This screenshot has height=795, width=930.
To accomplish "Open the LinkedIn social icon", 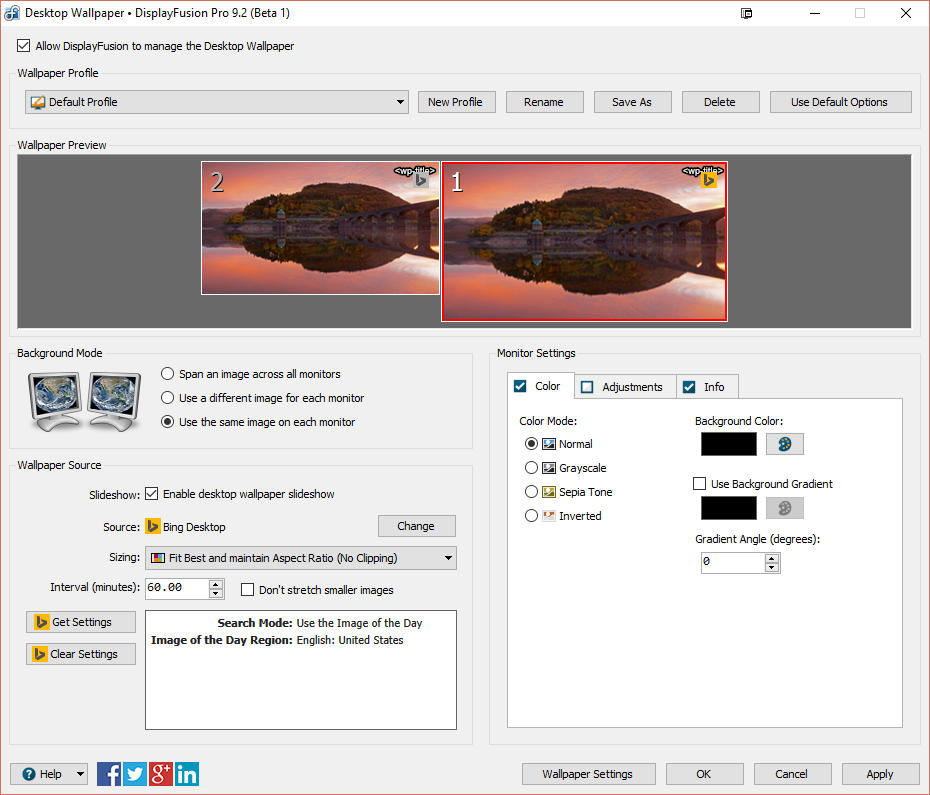I will click(187, 773).
